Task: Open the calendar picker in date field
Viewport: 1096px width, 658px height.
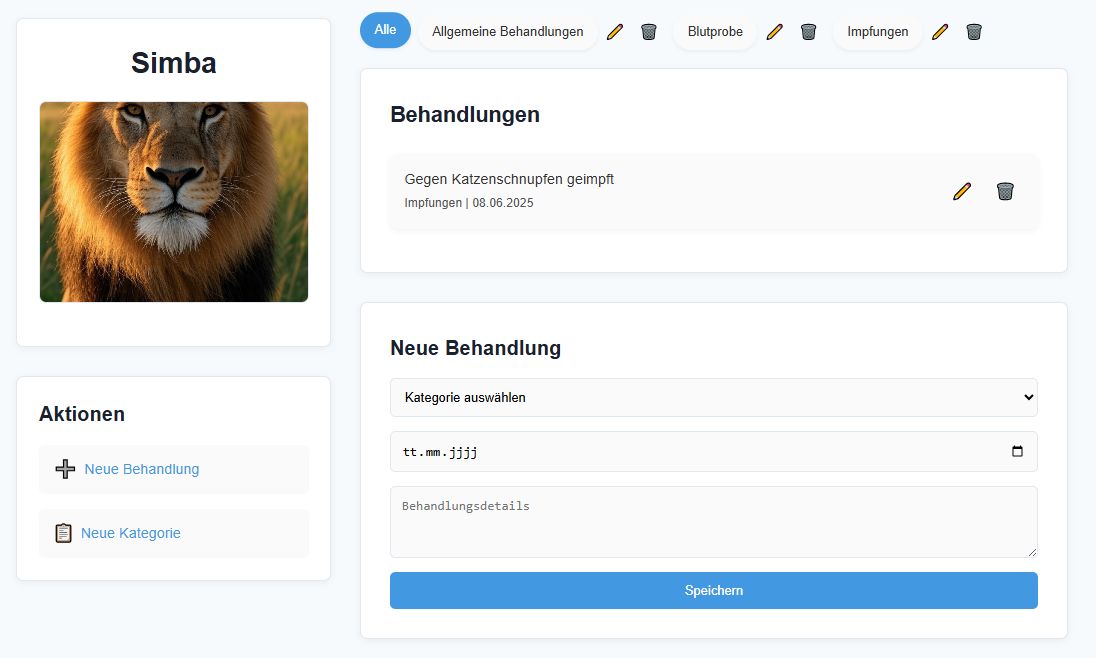Action: click(x=1017, y=452)
